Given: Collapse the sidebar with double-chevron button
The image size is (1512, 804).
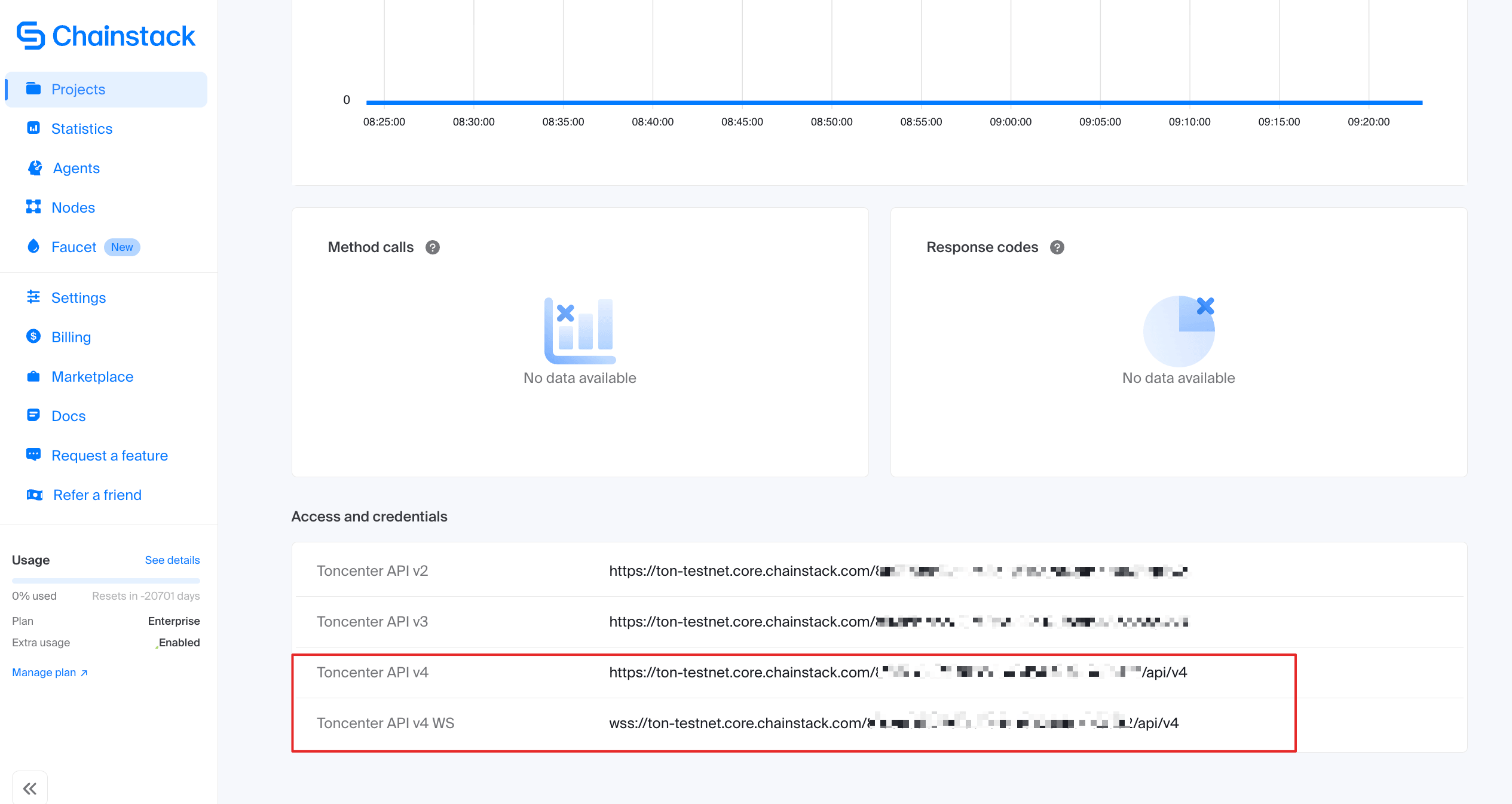Looking at the screenshot, I should [30, 788].
